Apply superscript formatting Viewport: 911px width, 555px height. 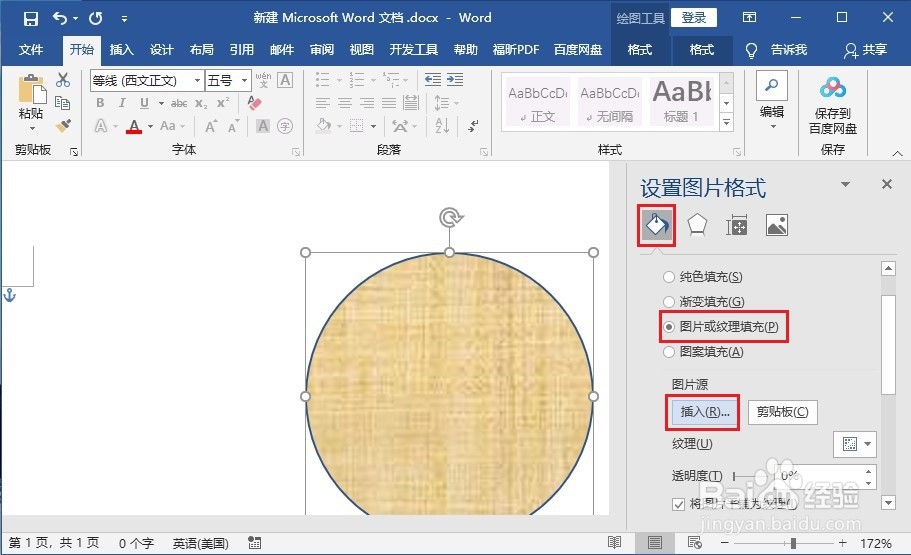click(223, 103)
